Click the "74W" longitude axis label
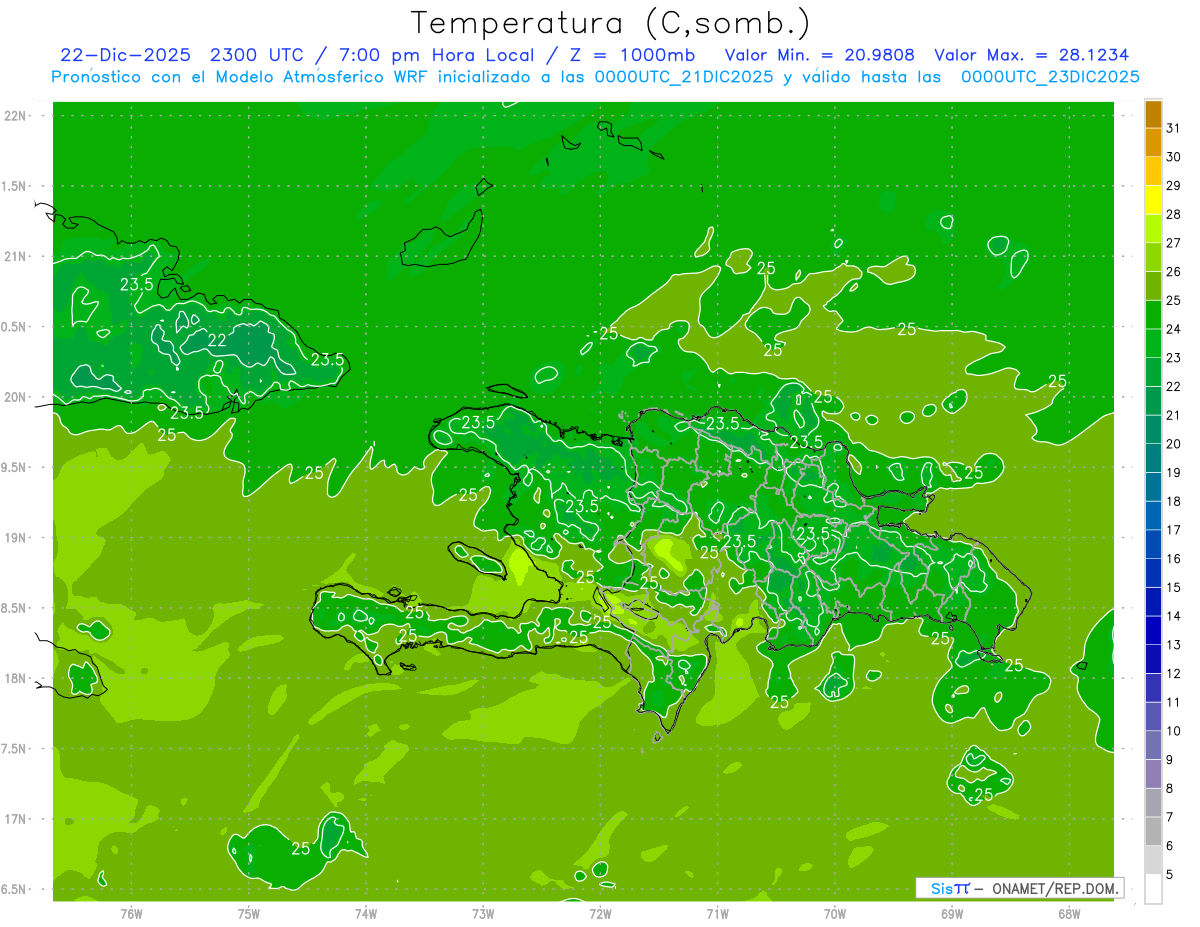 [x=366, y=913]
